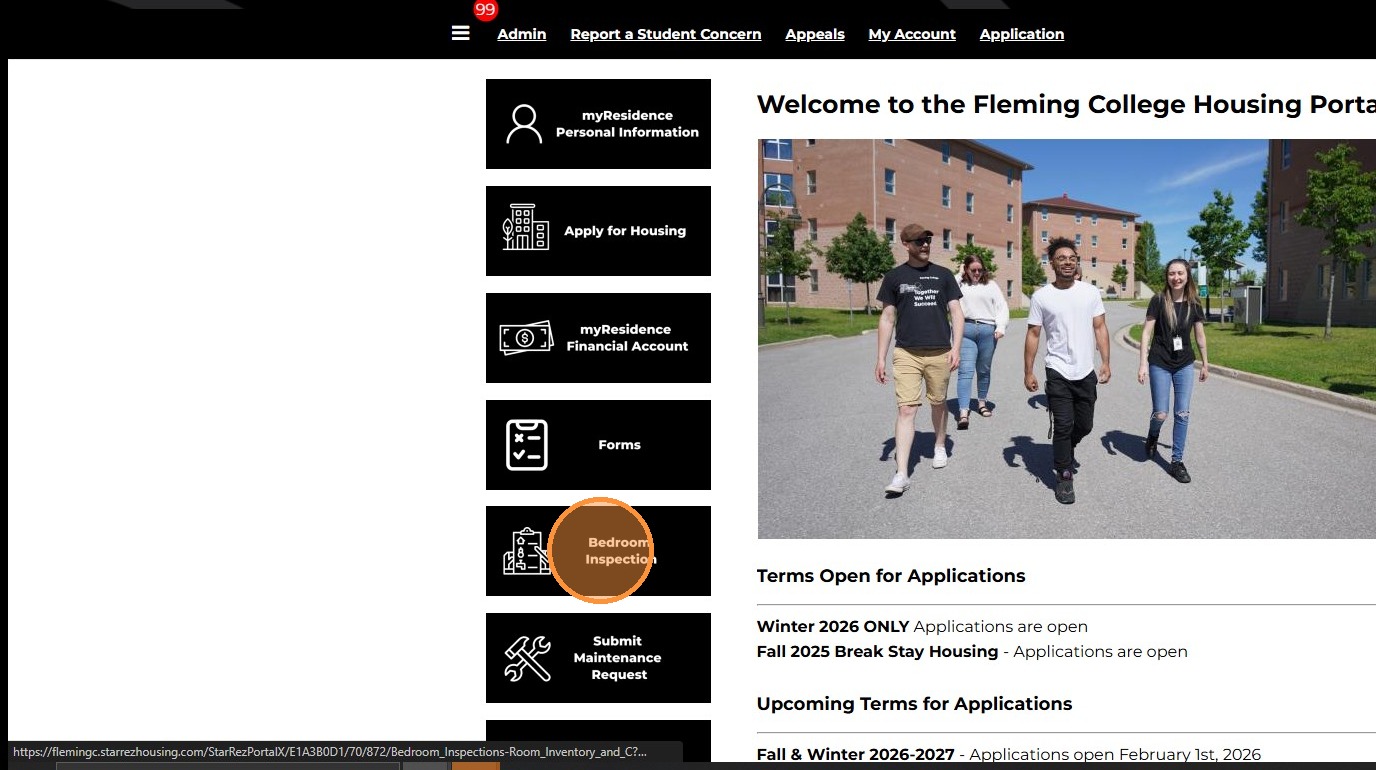Image resolution: width=1376 pixels, height=770 pixels.
Task: Open the hamburger menu icon
Action: pos(460,33)
